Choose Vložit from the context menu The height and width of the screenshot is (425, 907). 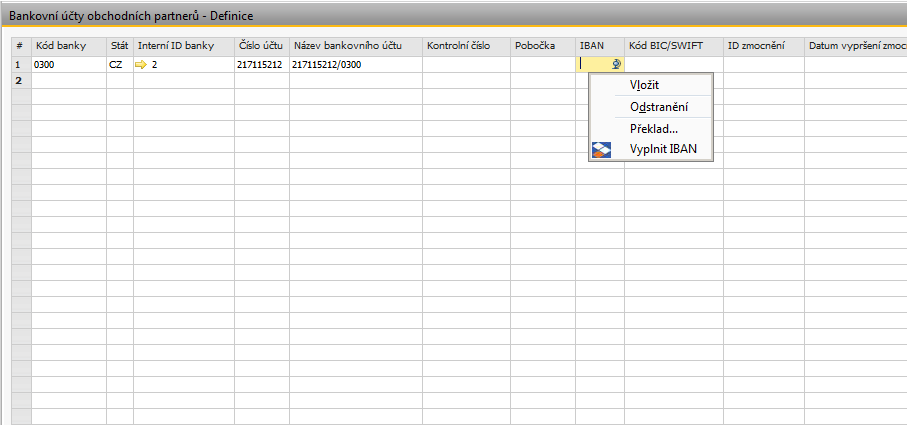pyautogui.click(x=644, y=85)
